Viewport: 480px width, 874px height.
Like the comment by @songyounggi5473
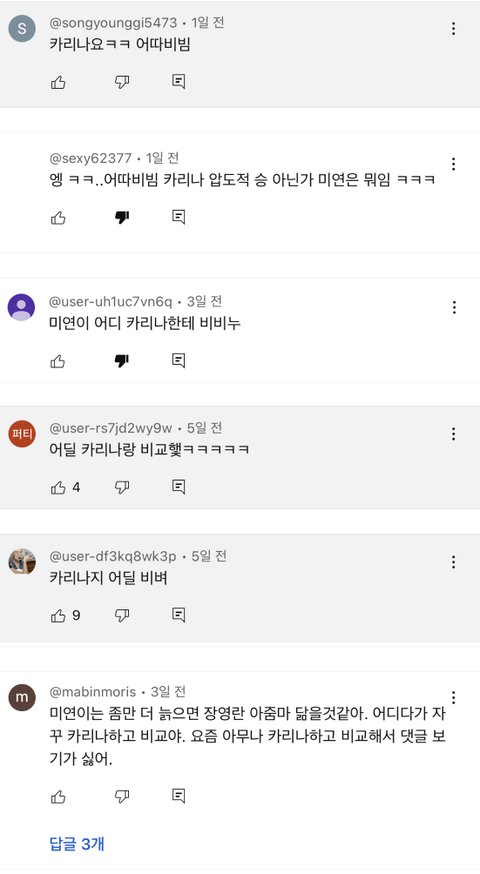point(58,82)
